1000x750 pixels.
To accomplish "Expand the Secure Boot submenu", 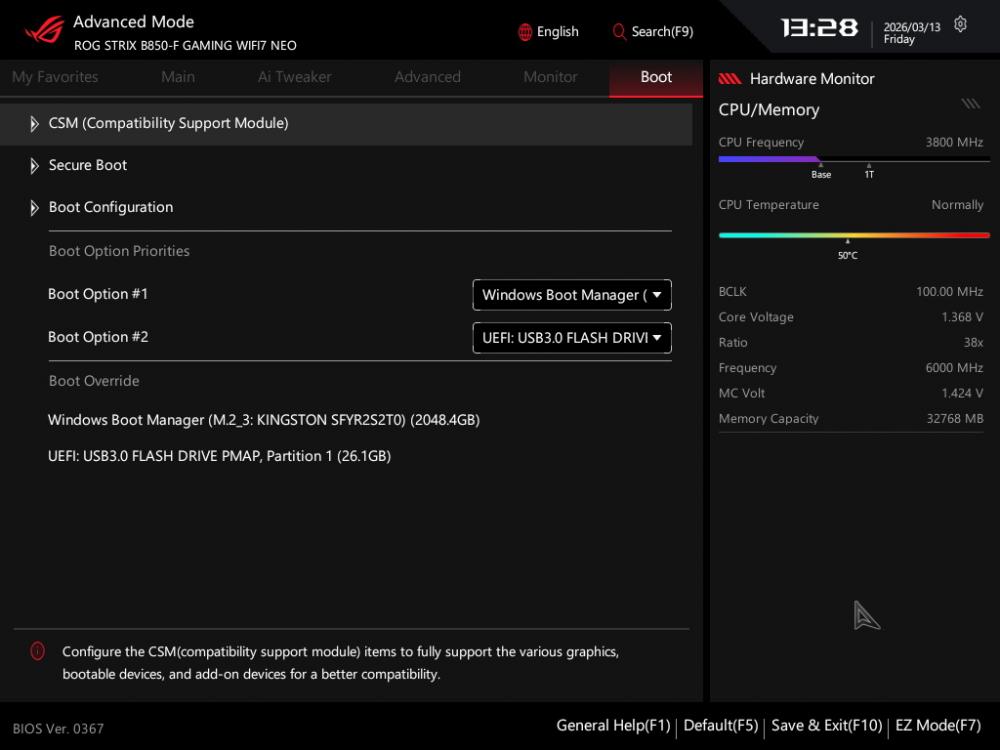I will click(88, 165).
